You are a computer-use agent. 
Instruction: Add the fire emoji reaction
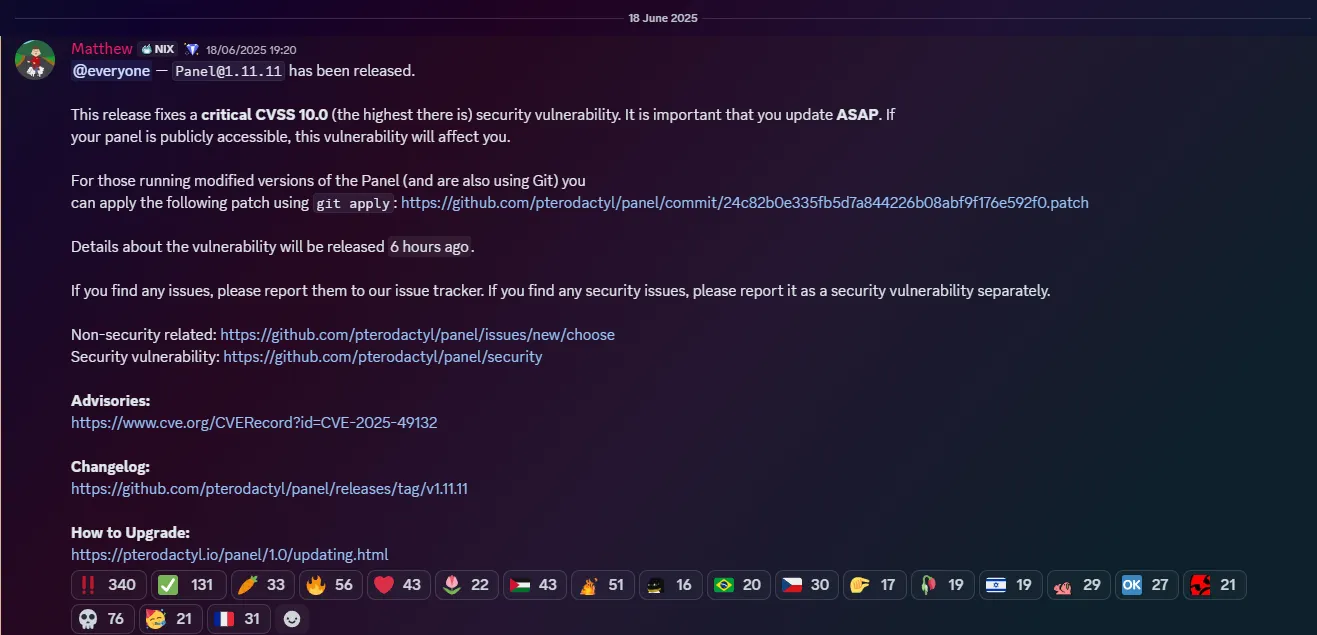330,585
